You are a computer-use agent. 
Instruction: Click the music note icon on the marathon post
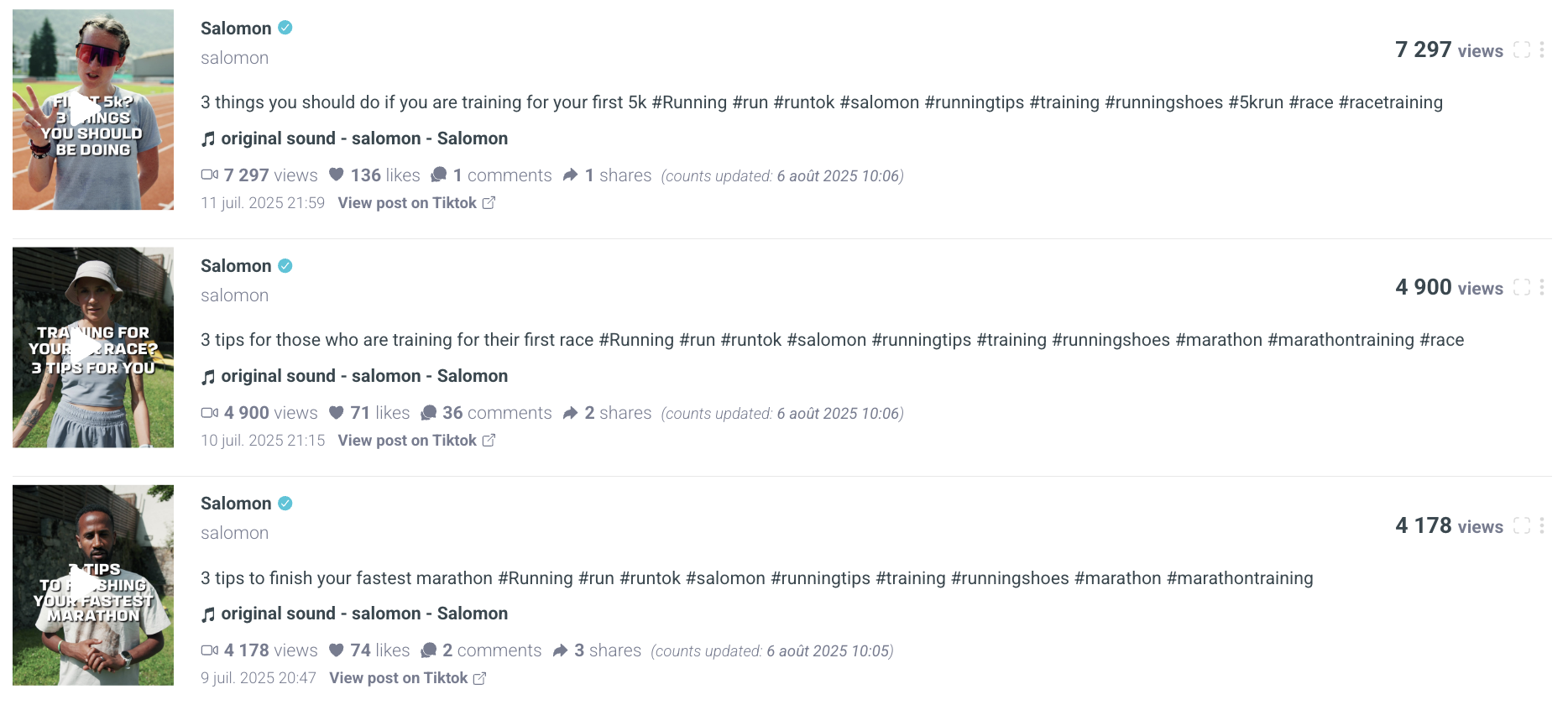point(208,614)
